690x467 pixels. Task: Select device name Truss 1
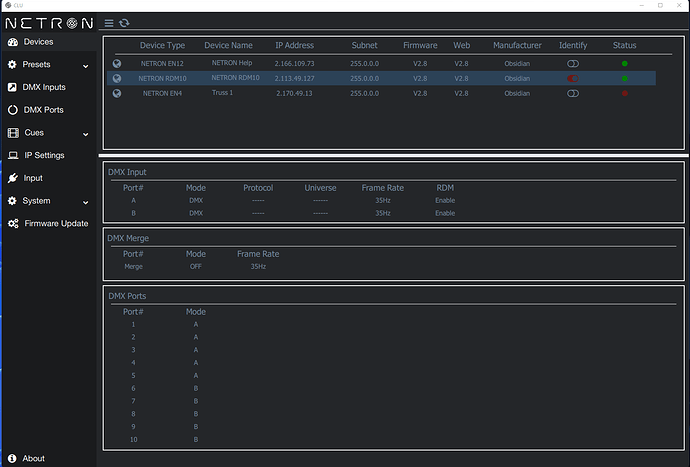tap(222, 93)
